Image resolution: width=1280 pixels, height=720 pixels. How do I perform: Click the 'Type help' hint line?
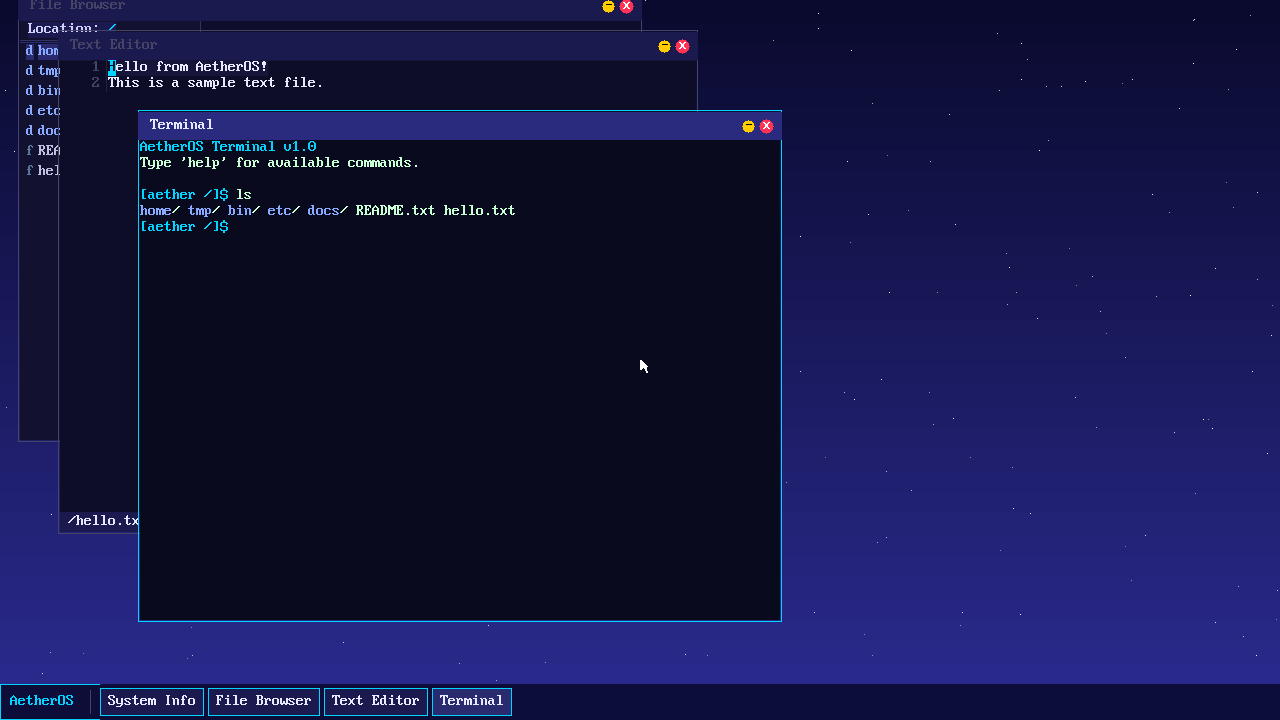(280, 163)
